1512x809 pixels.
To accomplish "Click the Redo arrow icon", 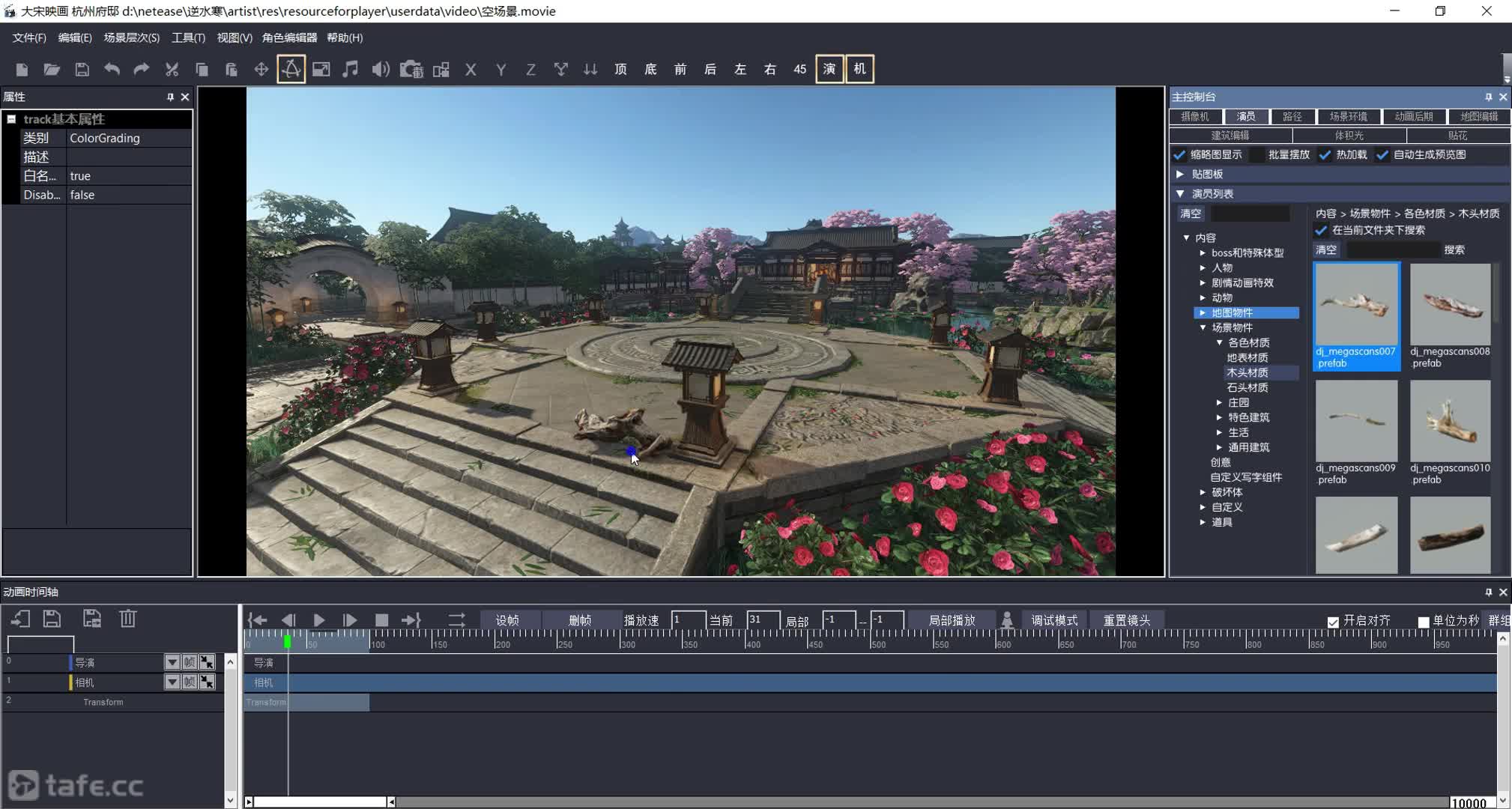I will tap(141, 70).
